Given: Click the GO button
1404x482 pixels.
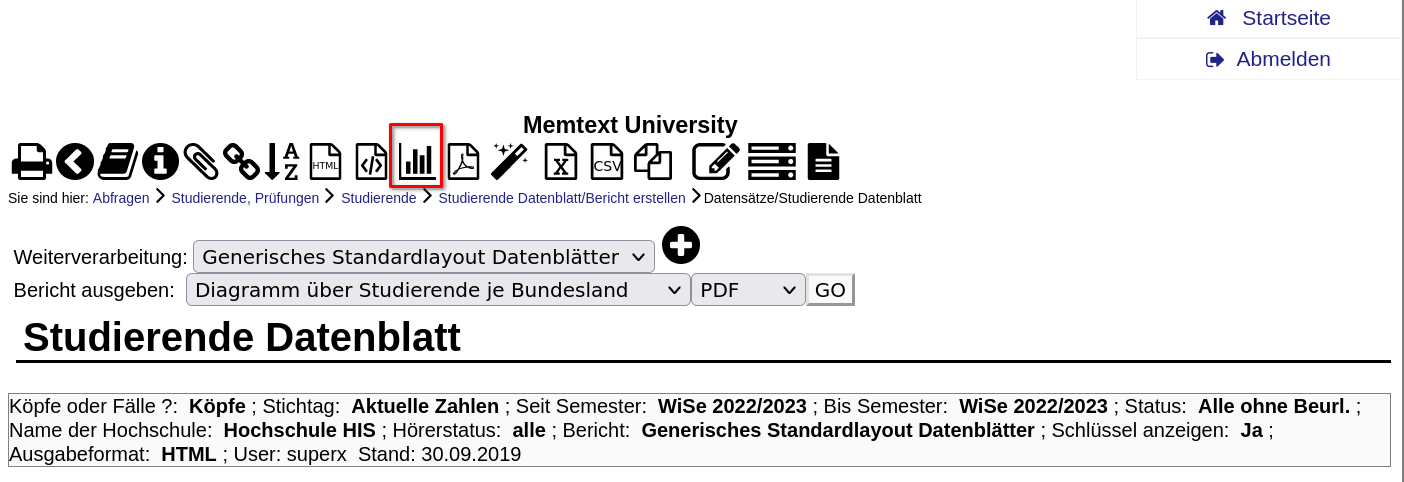Looking at the screenshot, I should point(830,290).
